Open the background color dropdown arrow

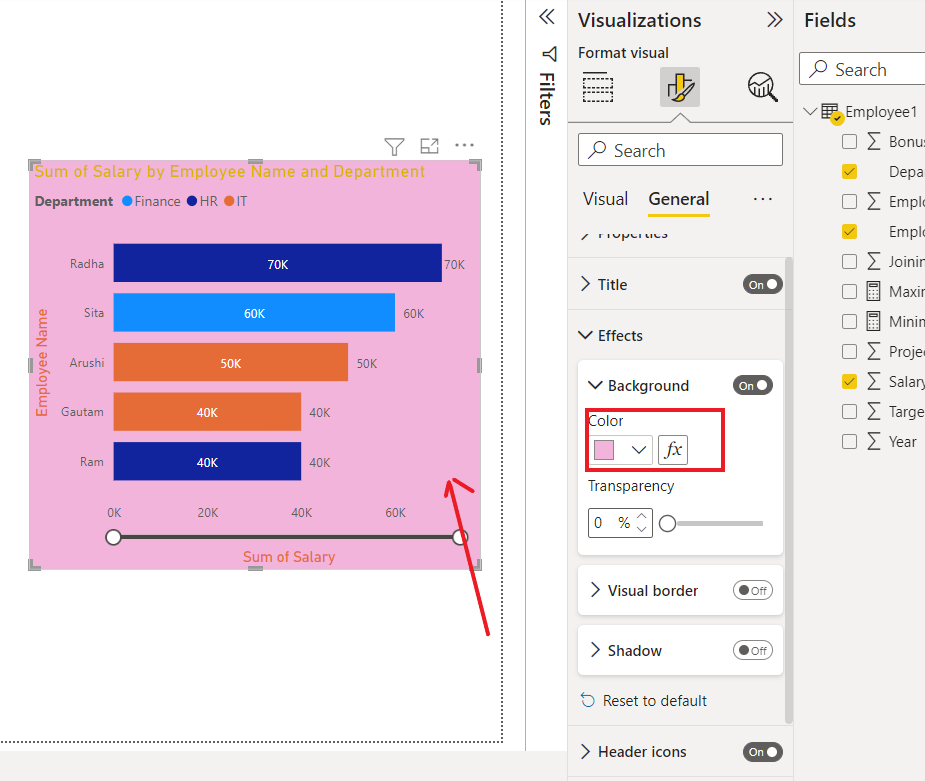[x=638, y=450]
